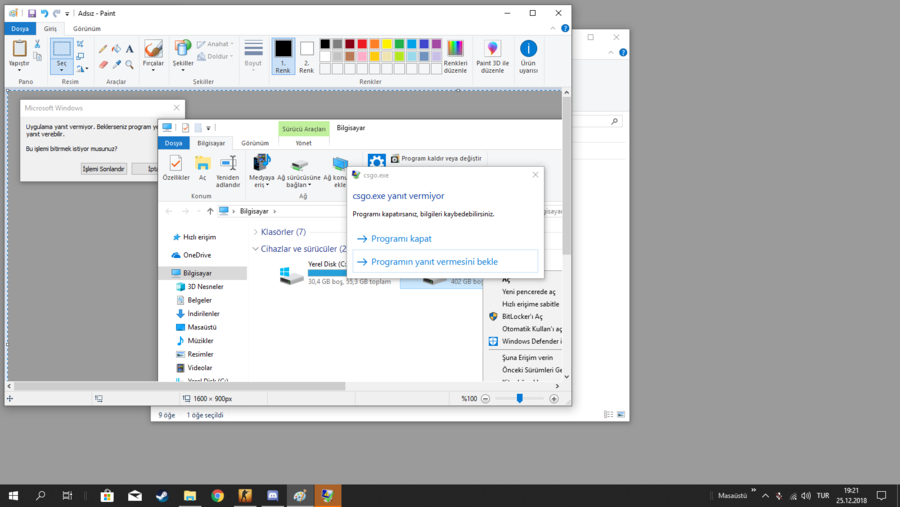Pick the black color swatch
This screenshot has height=507, width=900.
tap(325, 44)
